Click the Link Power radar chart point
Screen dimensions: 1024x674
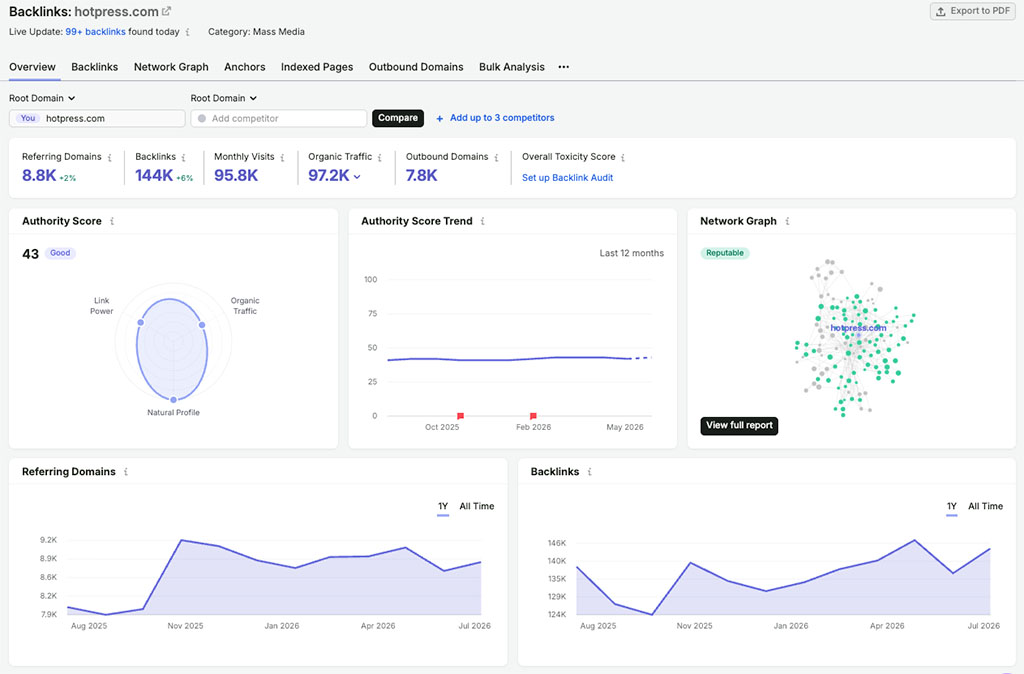pyautogui.click(x=140, y=323)
